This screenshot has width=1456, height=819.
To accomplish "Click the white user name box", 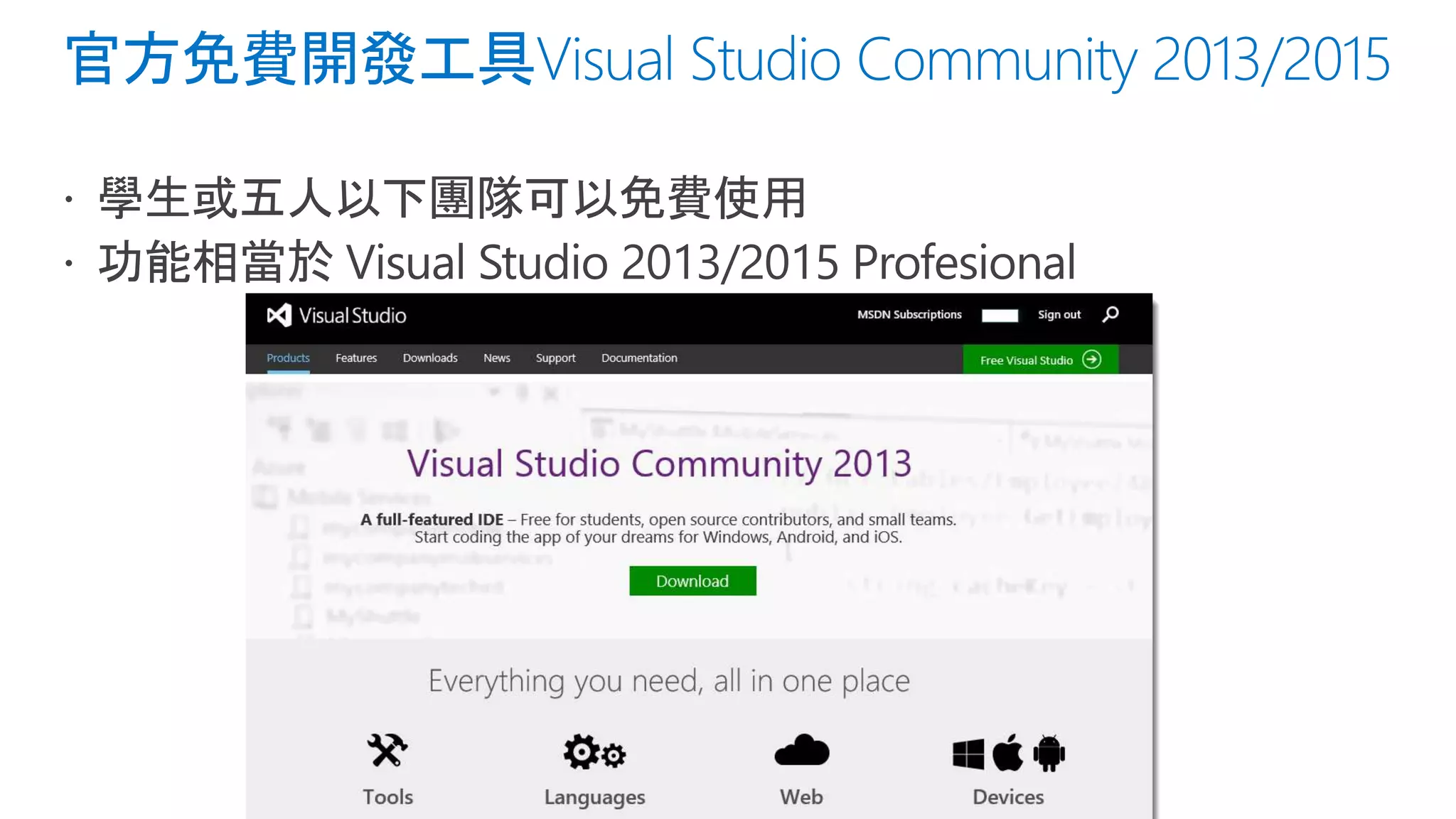I will (1000, 316).
